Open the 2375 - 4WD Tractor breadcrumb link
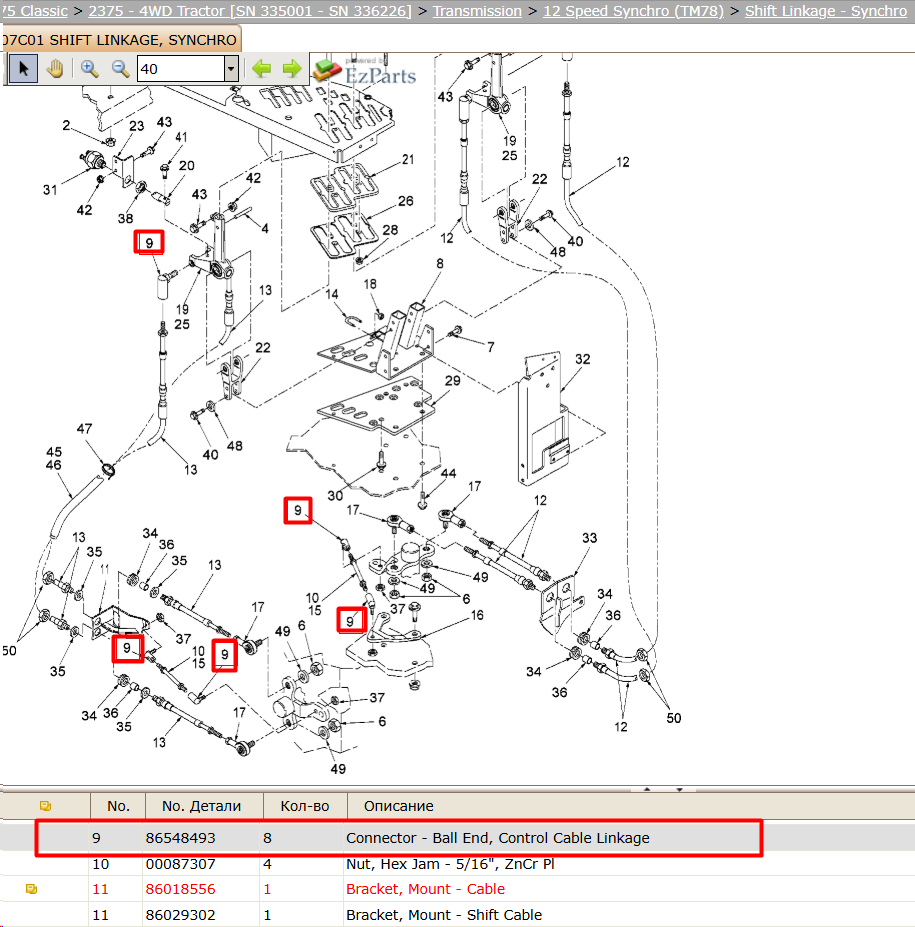Image resolution: width=915 pixels, height=927 pixels. [x=249, y=11]
